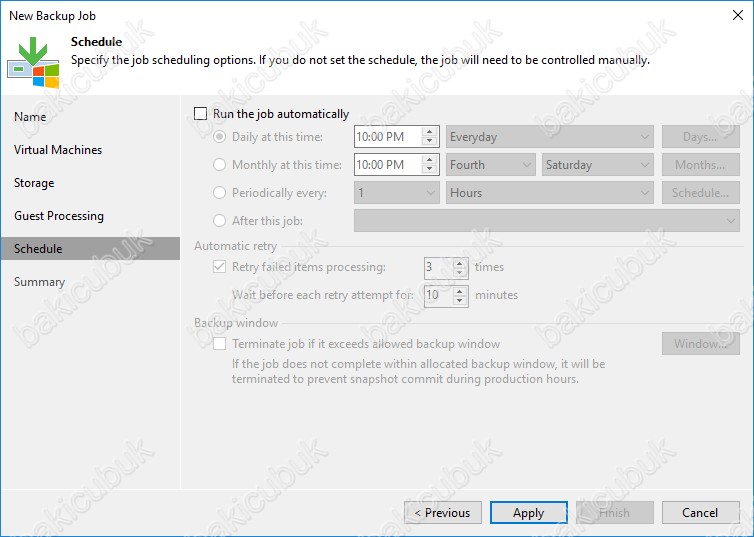Go back with the Previous button
Screen dimensions: 754x537
pyautogui.click(x=443, y=512)
